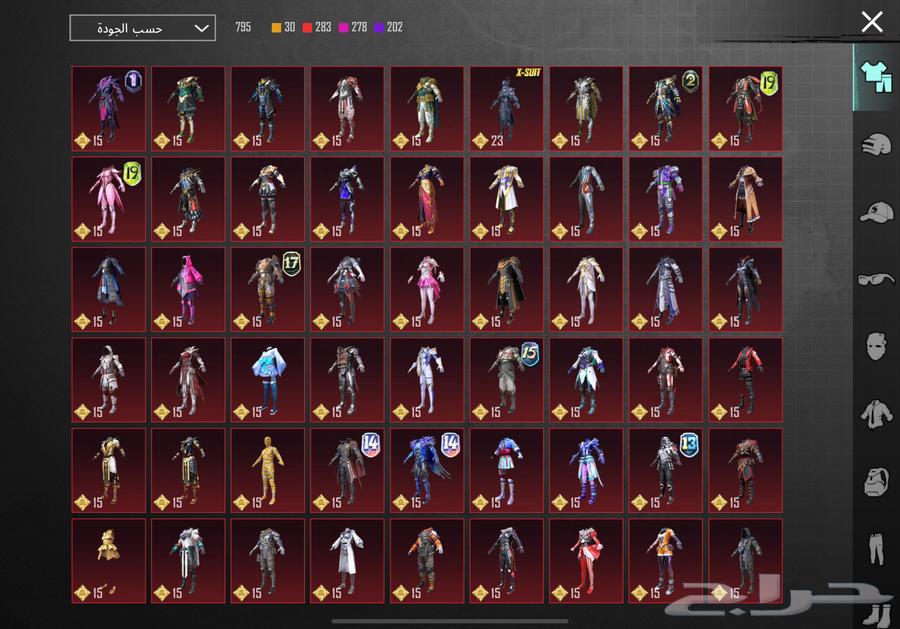Select the long brown coat outfit

[x=746, y=199]
